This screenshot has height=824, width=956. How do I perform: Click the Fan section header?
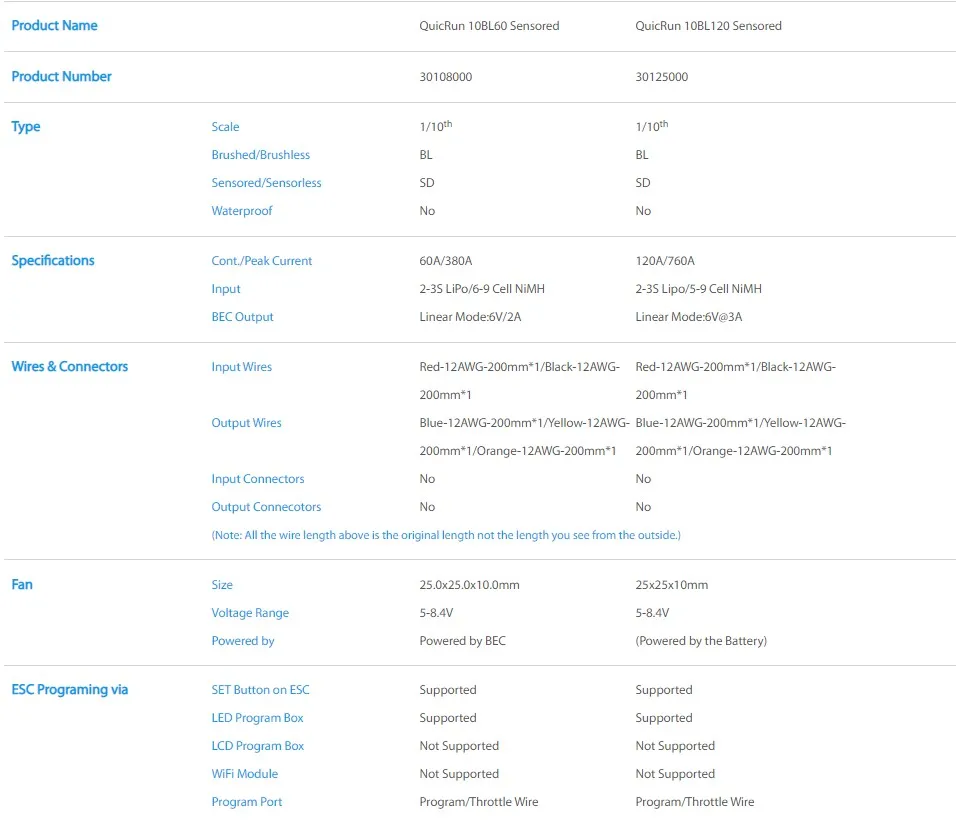point(22,584)
